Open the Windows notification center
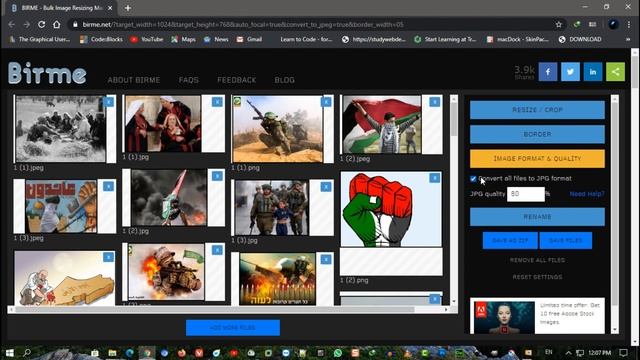Image resolution: width=640 pixels, height=360 pixels. tap(623, 353)
